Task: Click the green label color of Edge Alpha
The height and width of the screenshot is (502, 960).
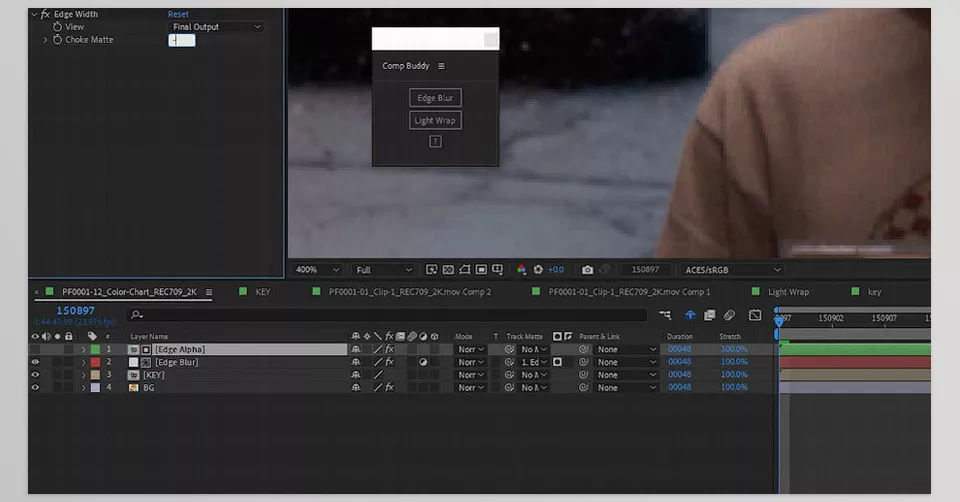Action: pos(96,350)
